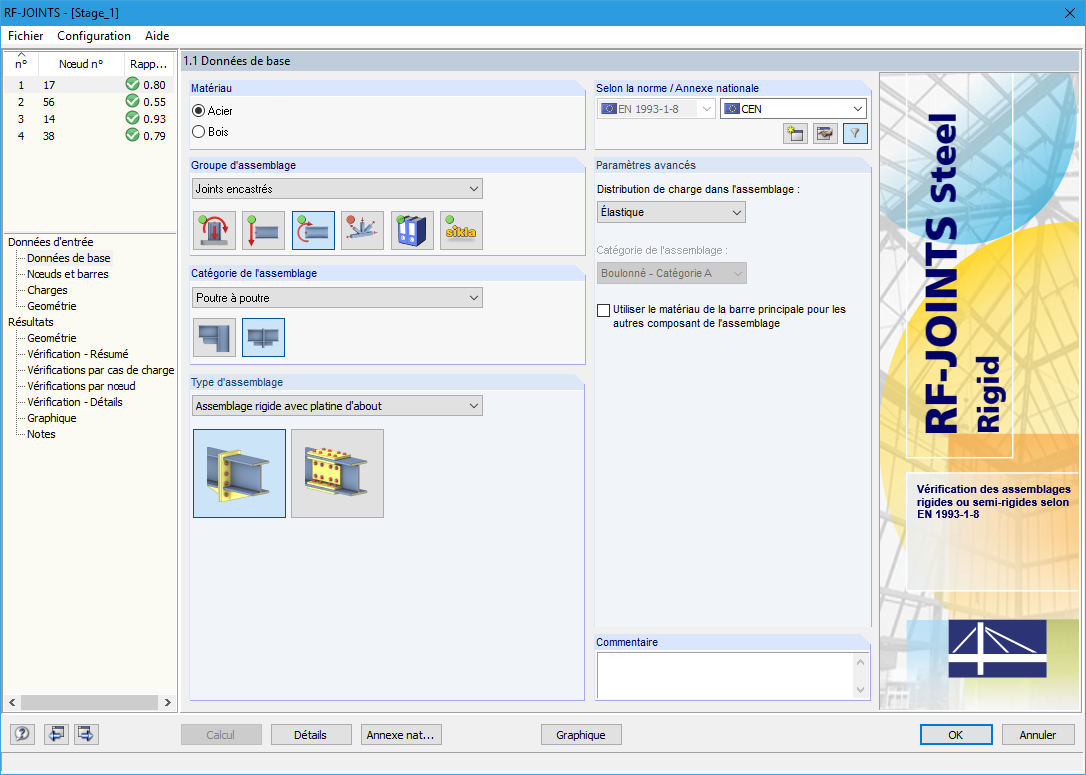Click the green check for node 56

[132, 101]
